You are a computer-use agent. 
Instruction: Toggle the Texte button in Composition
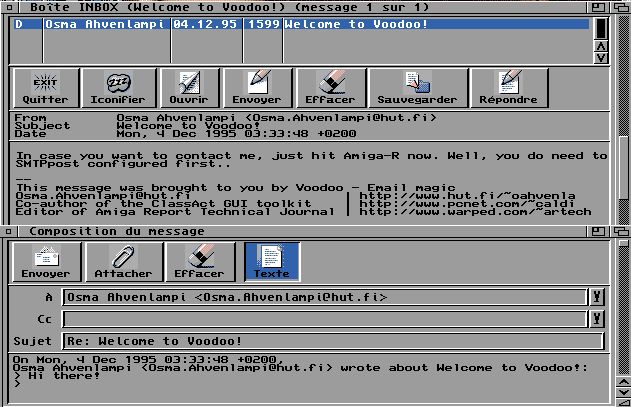coord(272,262)
